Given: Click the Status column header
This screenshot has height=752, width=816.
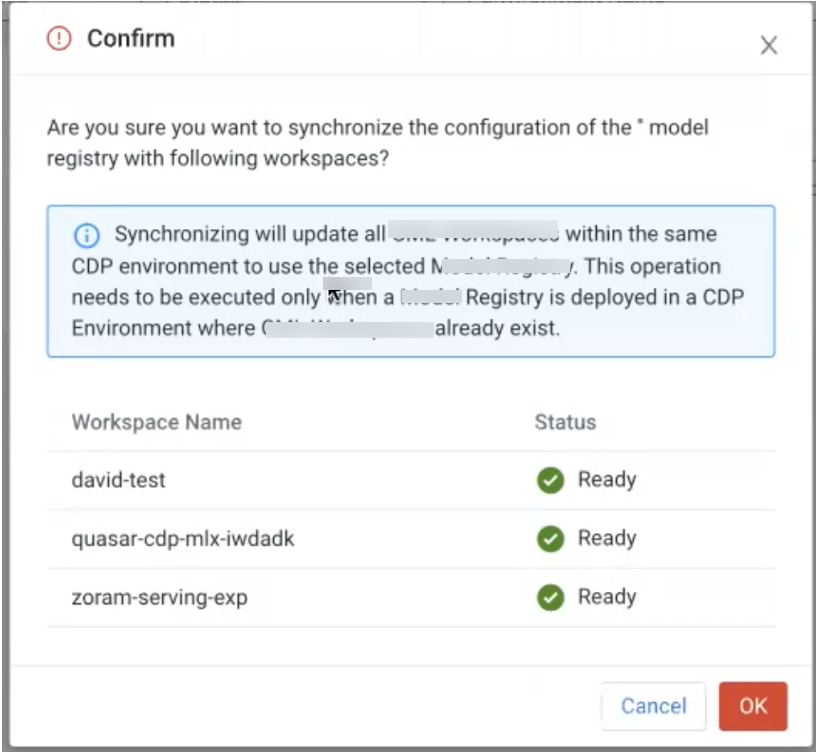Looking at the screenshot, I should [565, 421].
